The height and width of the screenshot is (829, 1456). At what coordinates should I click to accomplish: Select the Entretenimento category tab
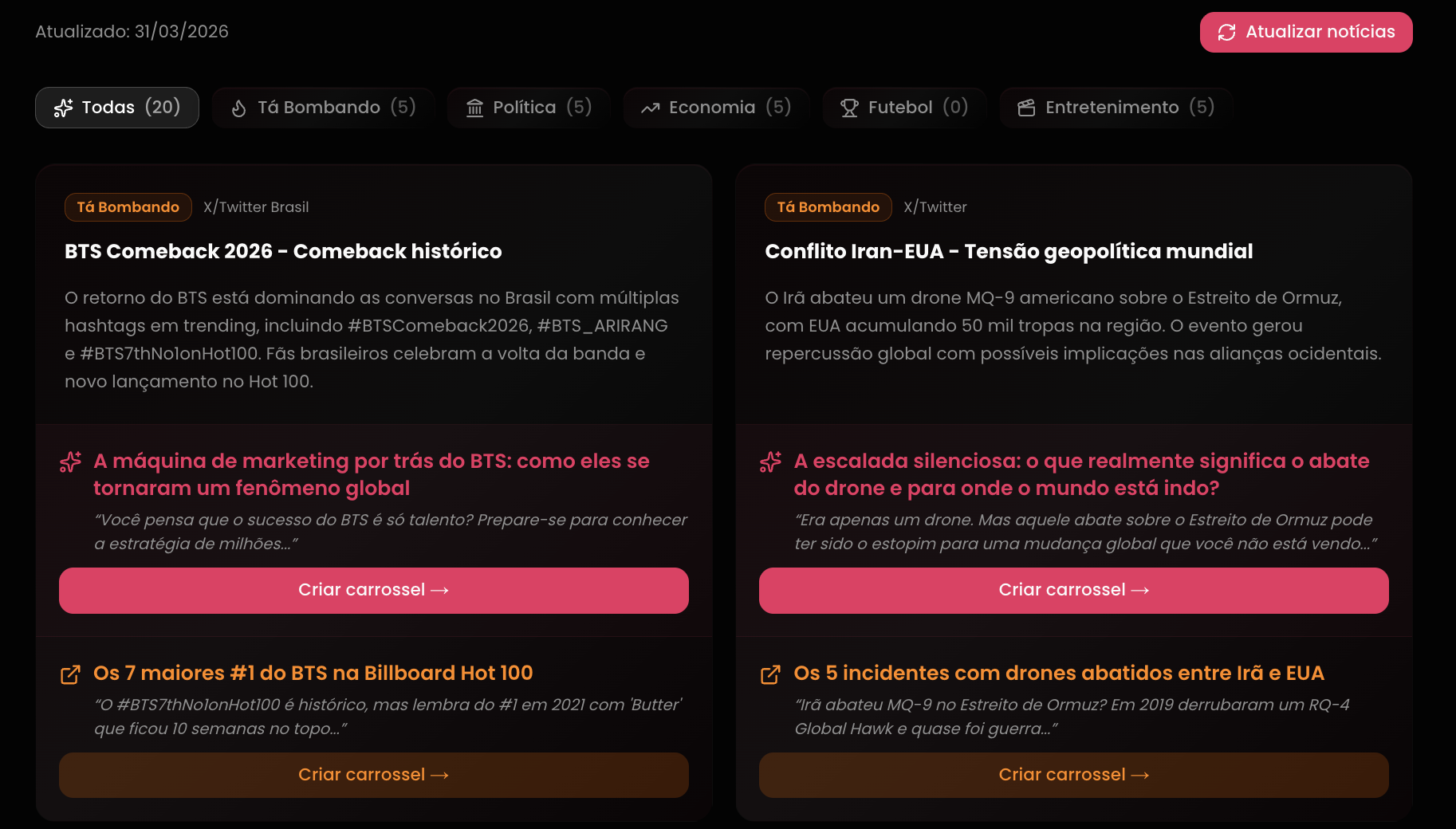1116,108
